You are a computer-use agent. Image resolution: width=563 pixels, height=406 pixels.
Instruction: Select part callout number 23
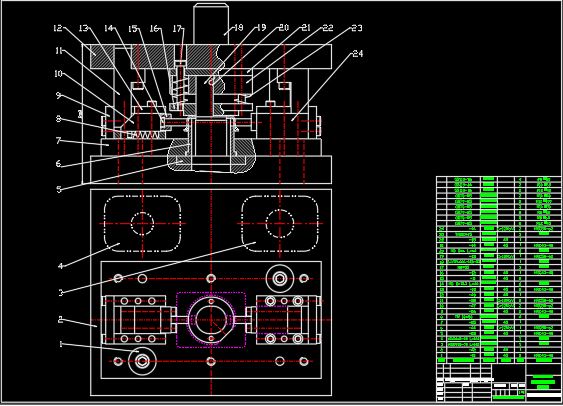pyautogui.click(x=357, y=28)
